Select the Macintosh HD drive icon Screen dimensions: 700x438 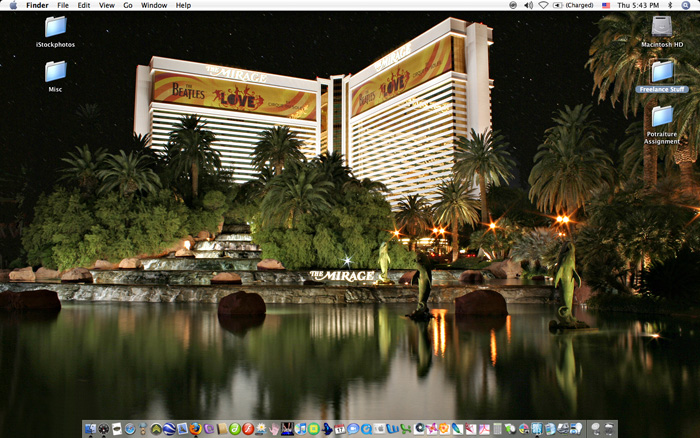click(x=662, y=31)
